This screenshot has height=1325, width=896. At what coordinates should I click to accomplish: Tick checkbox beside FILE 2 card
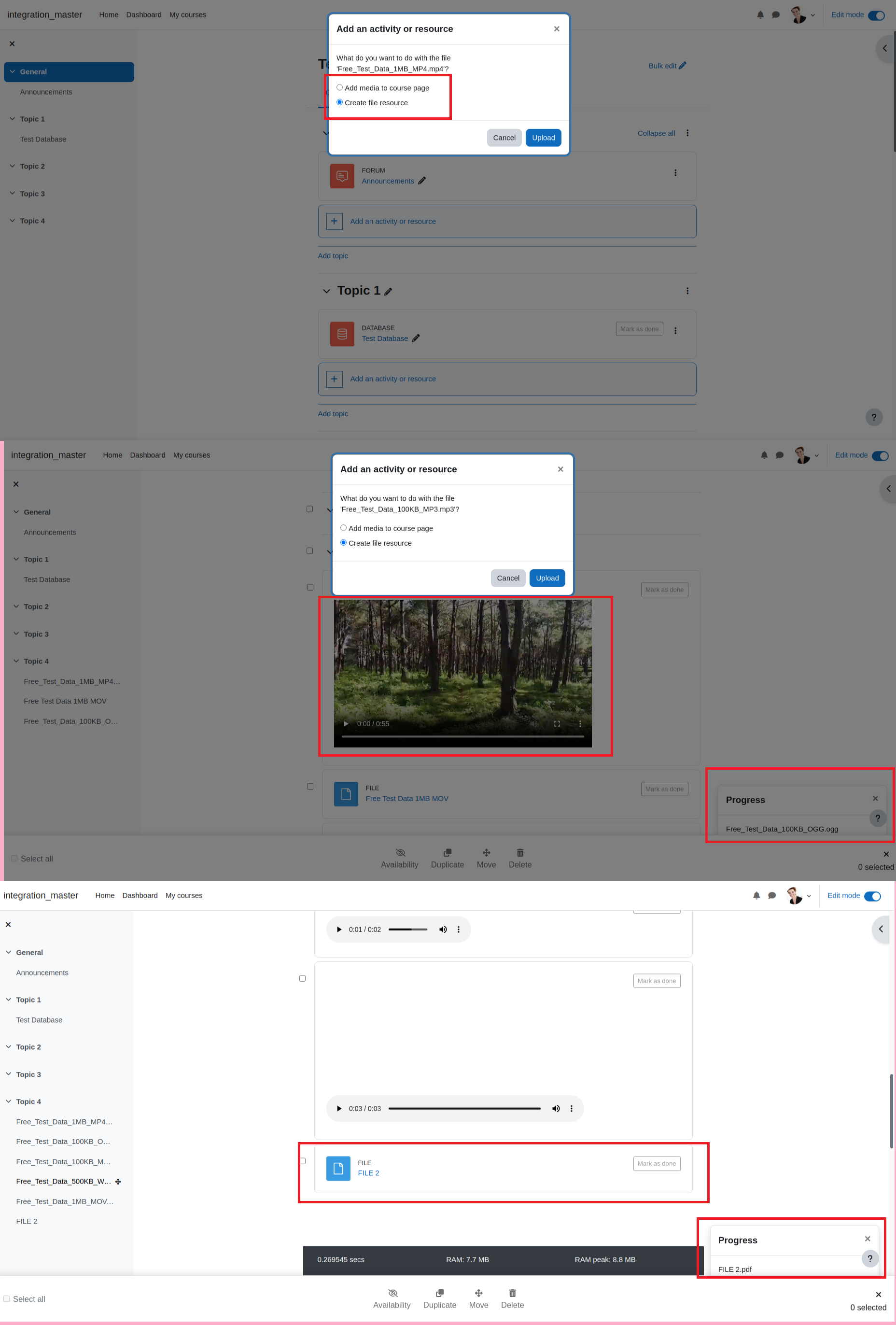pos(303,1161)
